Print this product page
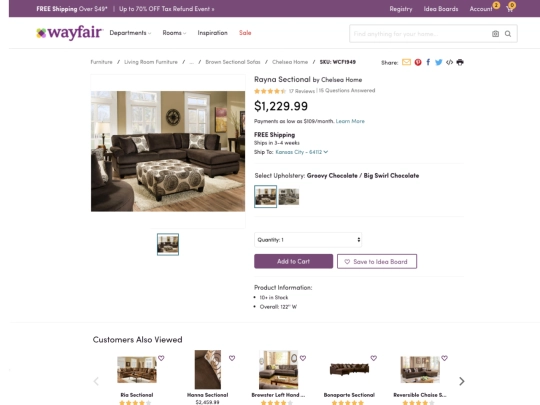Image resolution: width=540 pixels, height=405 pixels. 460,62
